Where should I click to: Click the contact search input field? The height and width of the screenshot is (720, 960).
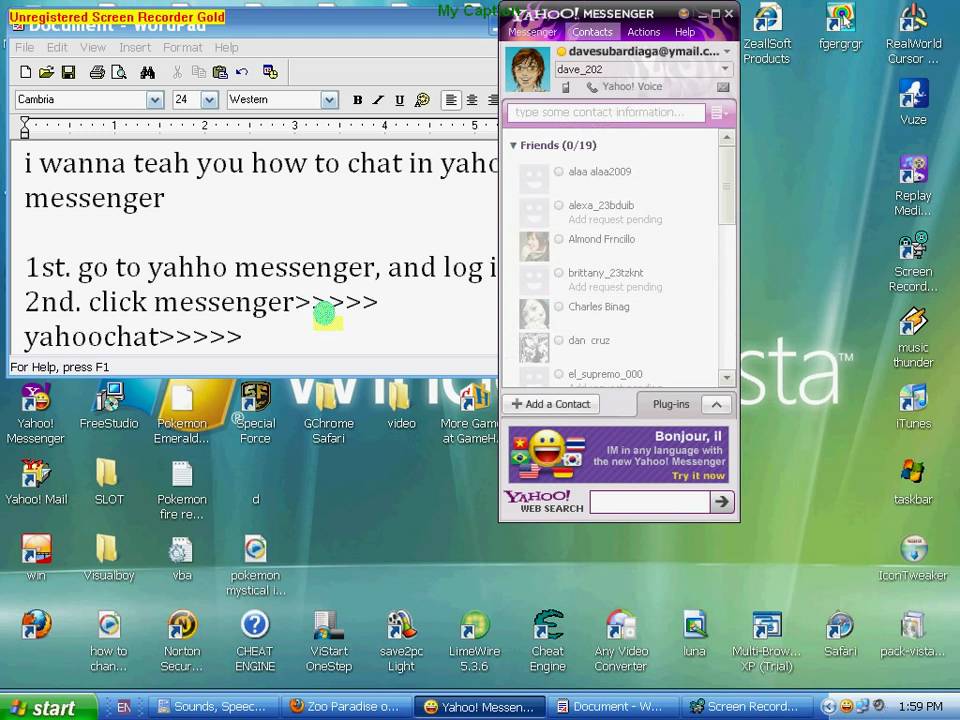(606, 113)
